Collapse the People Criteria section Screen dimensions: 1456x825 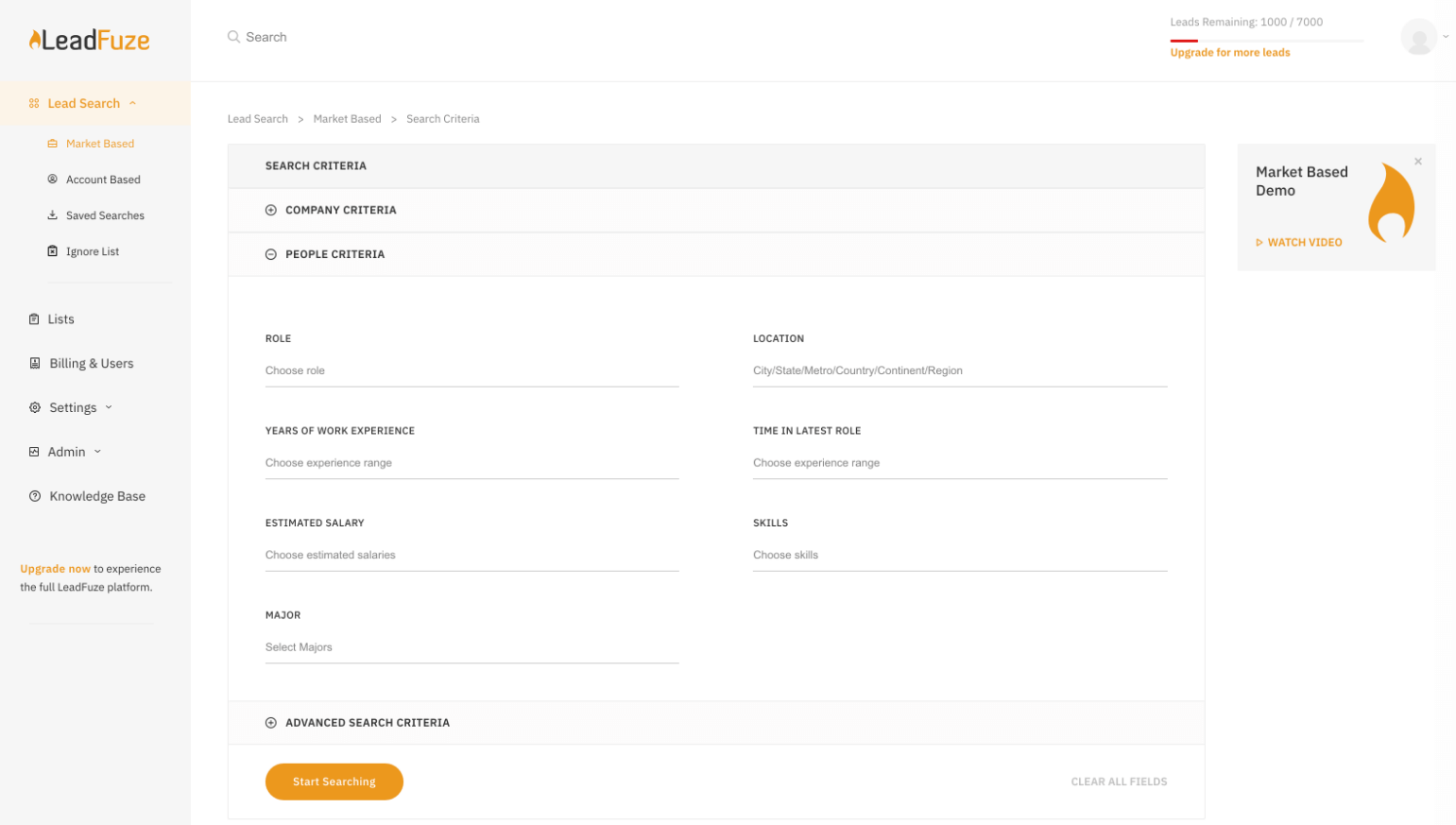click(271, 254)
